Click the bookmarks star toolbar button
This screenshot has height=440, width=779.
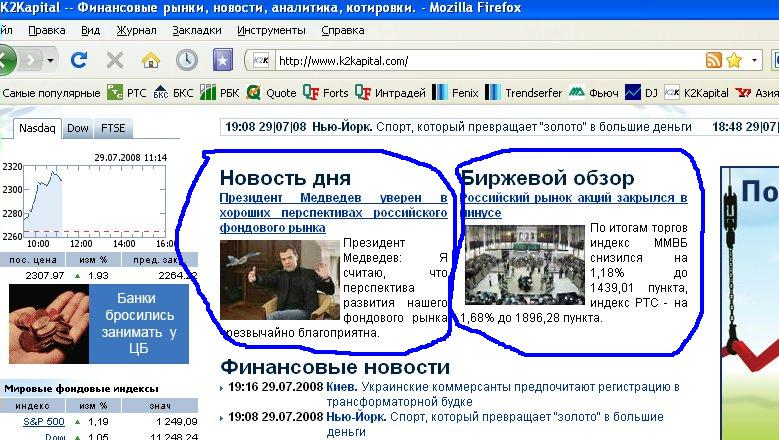(224, 60)
